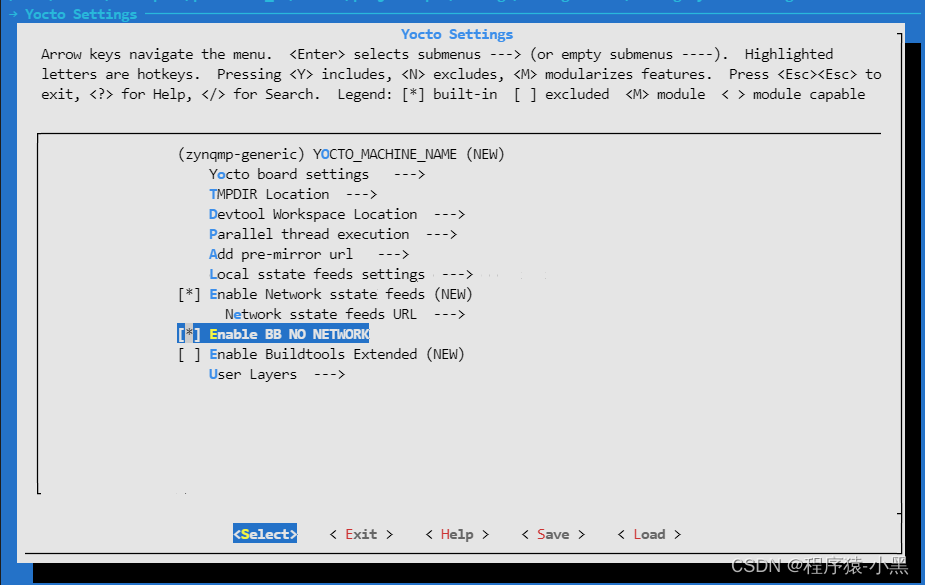Click the Save button
This screenshot has height=585, width=925.
[553, 534]
